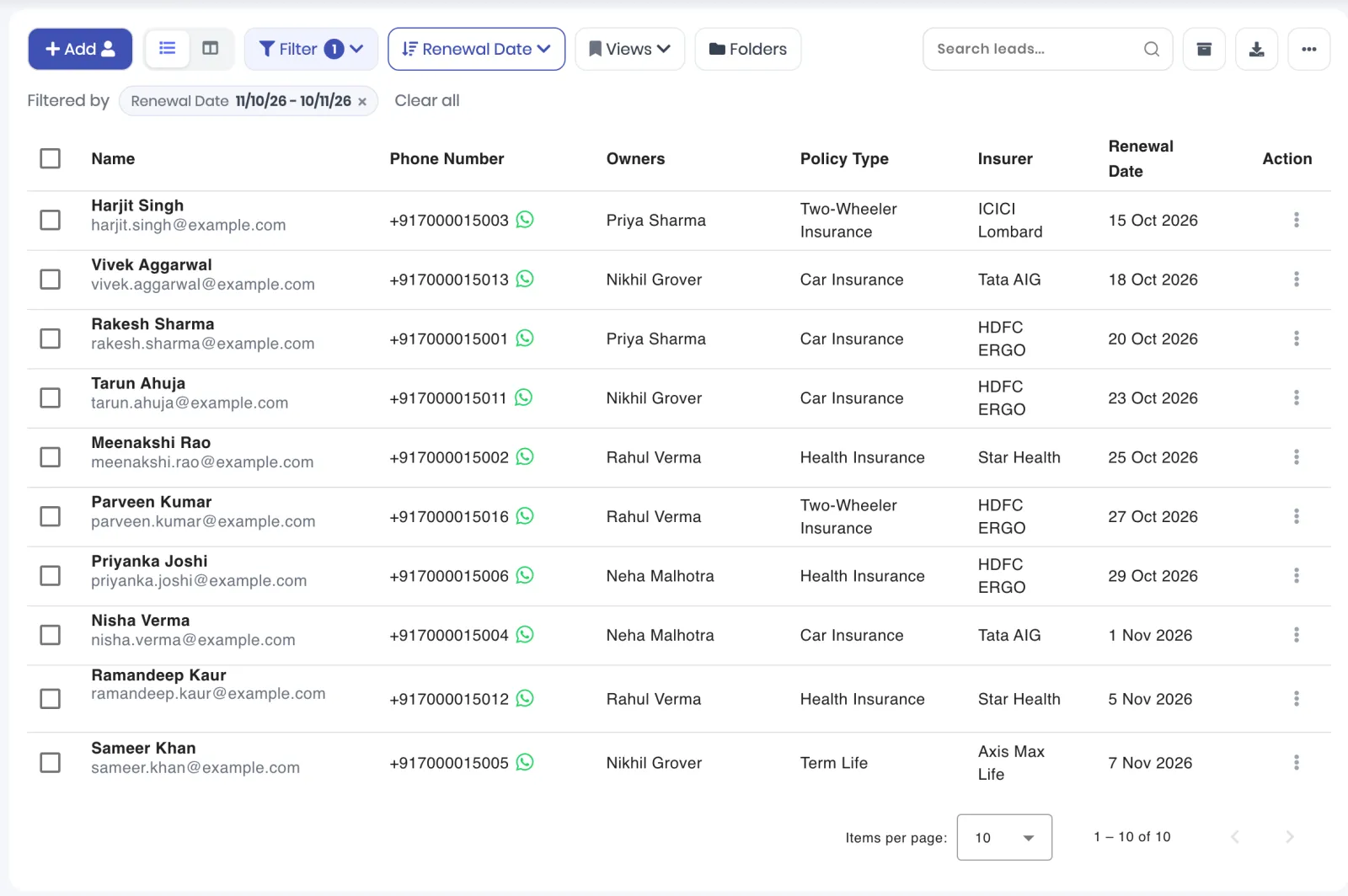Click WhatsApp icon for Sameer Khan
1348x896 pixels.
click(525, 762)
